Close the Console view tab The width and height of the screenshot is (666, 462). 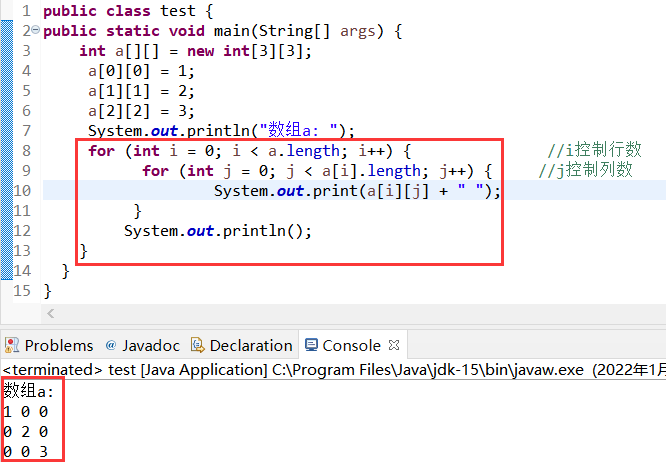point(394,345)
